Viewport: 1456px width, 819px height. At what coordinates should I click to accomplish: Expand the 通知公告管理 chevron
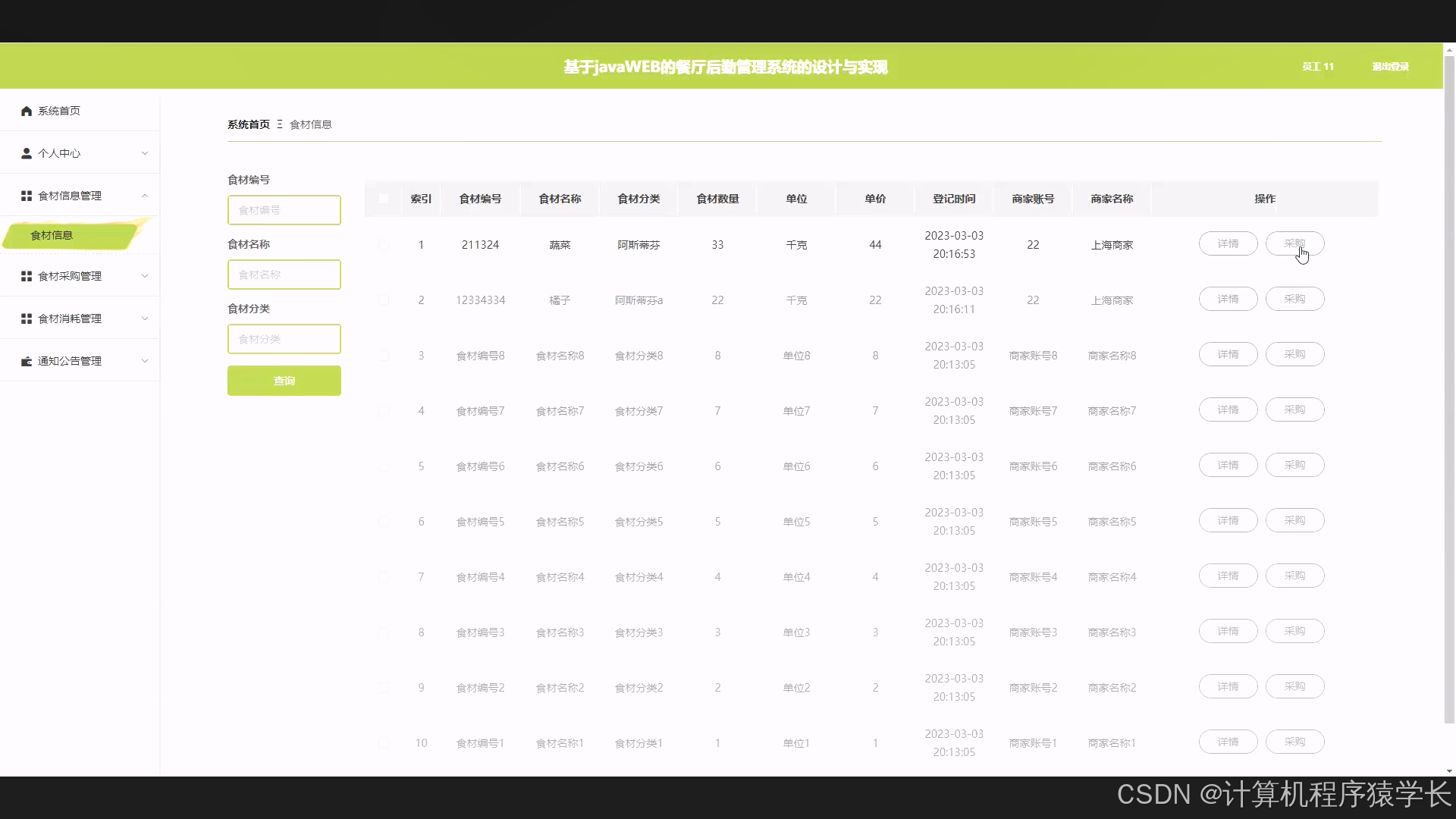145,361
